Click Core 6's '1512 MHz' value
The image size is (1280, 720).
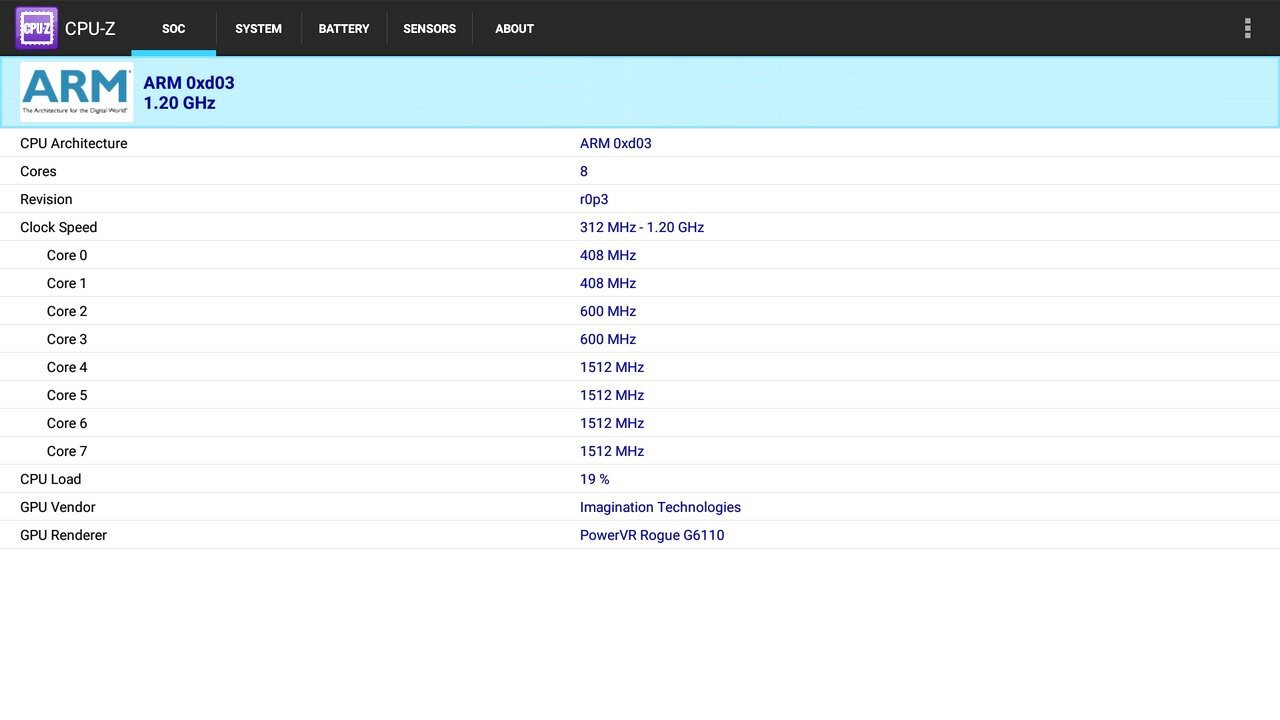tap(612, 423)
